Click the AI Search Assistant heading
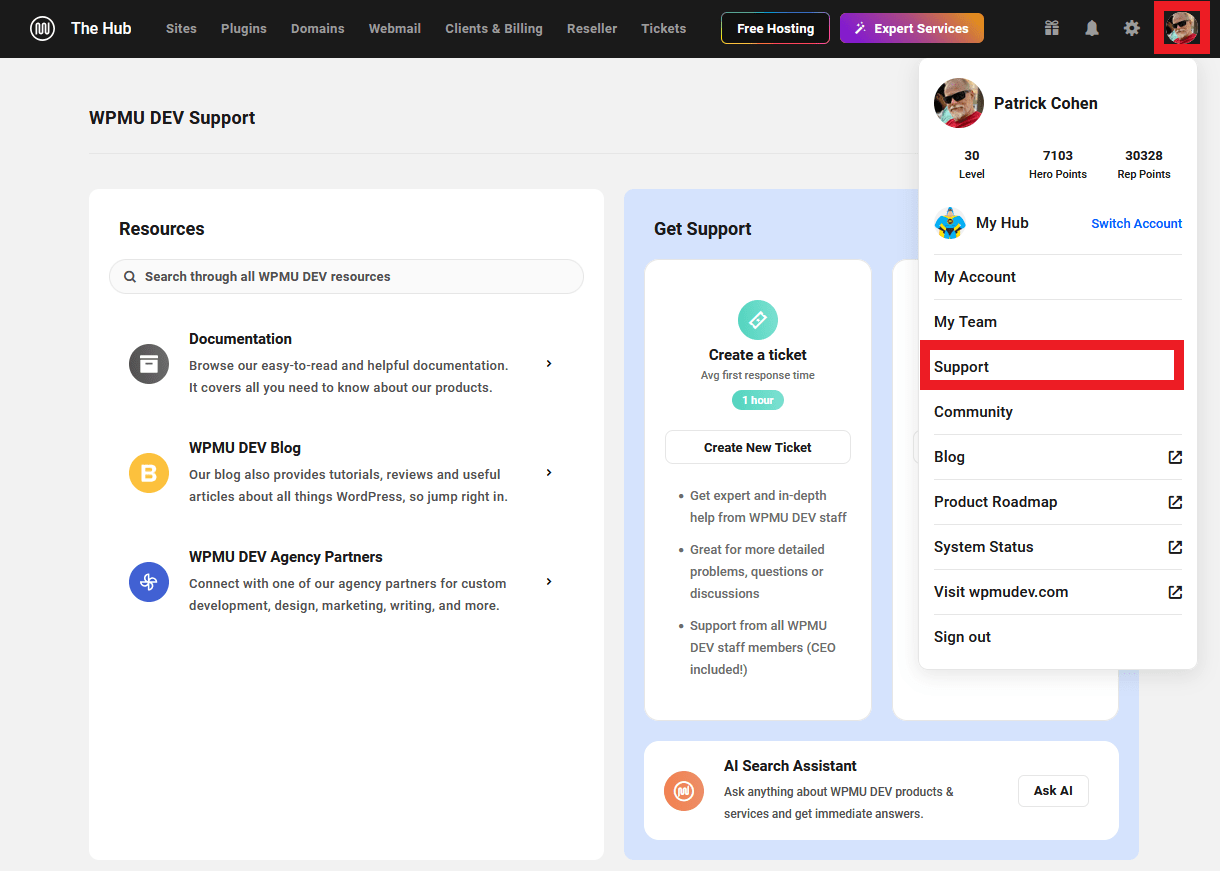Viewport: 1220px width, 871px height. pos(790,766)
